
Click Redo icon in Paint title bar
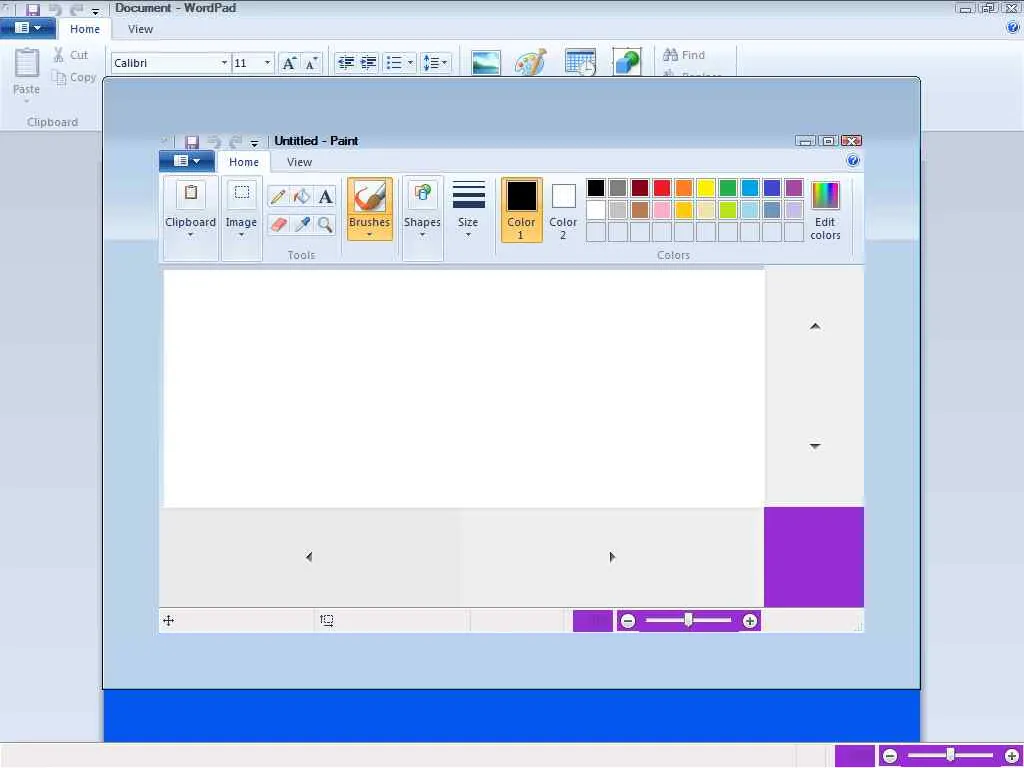pos(236,142)
